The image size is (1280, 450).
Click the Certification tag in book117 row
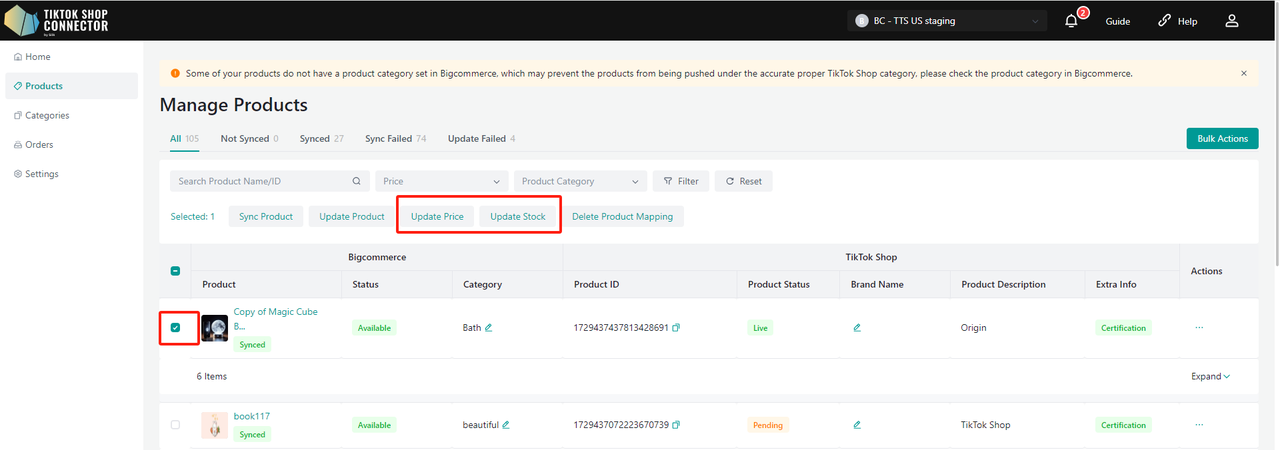pyautogui.click(x=1124, y=425)
